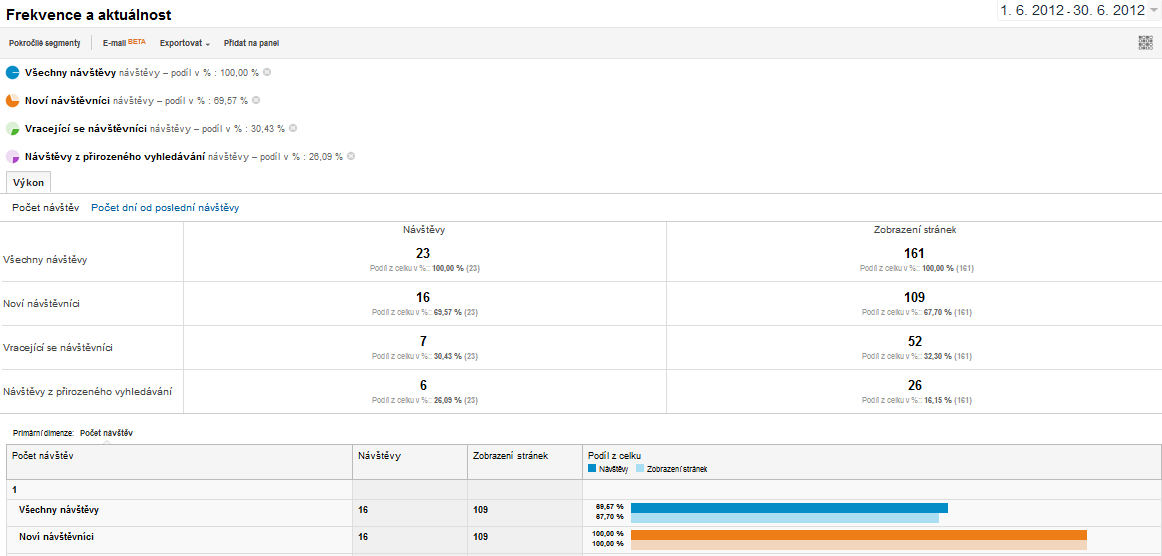Click the green Vracející se návštěvníci icon

(x=12, y=128)
